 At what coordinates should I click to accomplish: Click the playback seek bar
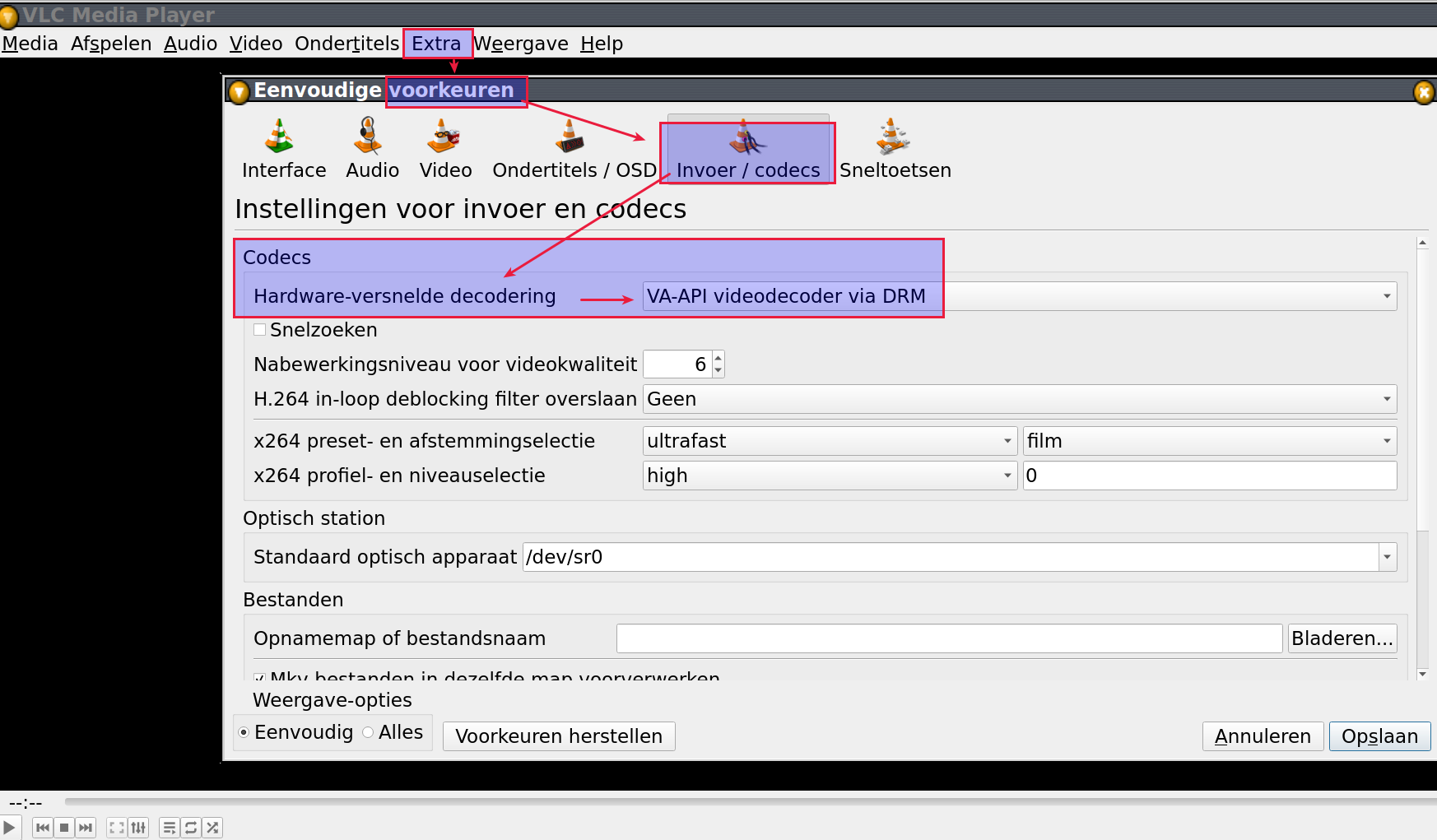[x=750, y=801]
